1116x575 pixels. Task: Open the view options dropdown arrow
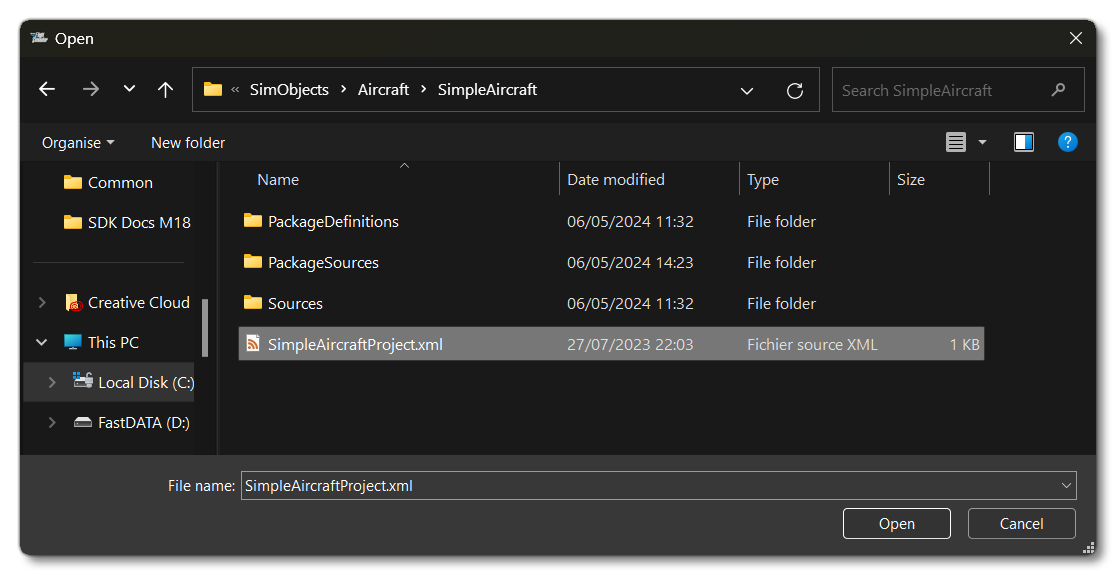(982, 142)
